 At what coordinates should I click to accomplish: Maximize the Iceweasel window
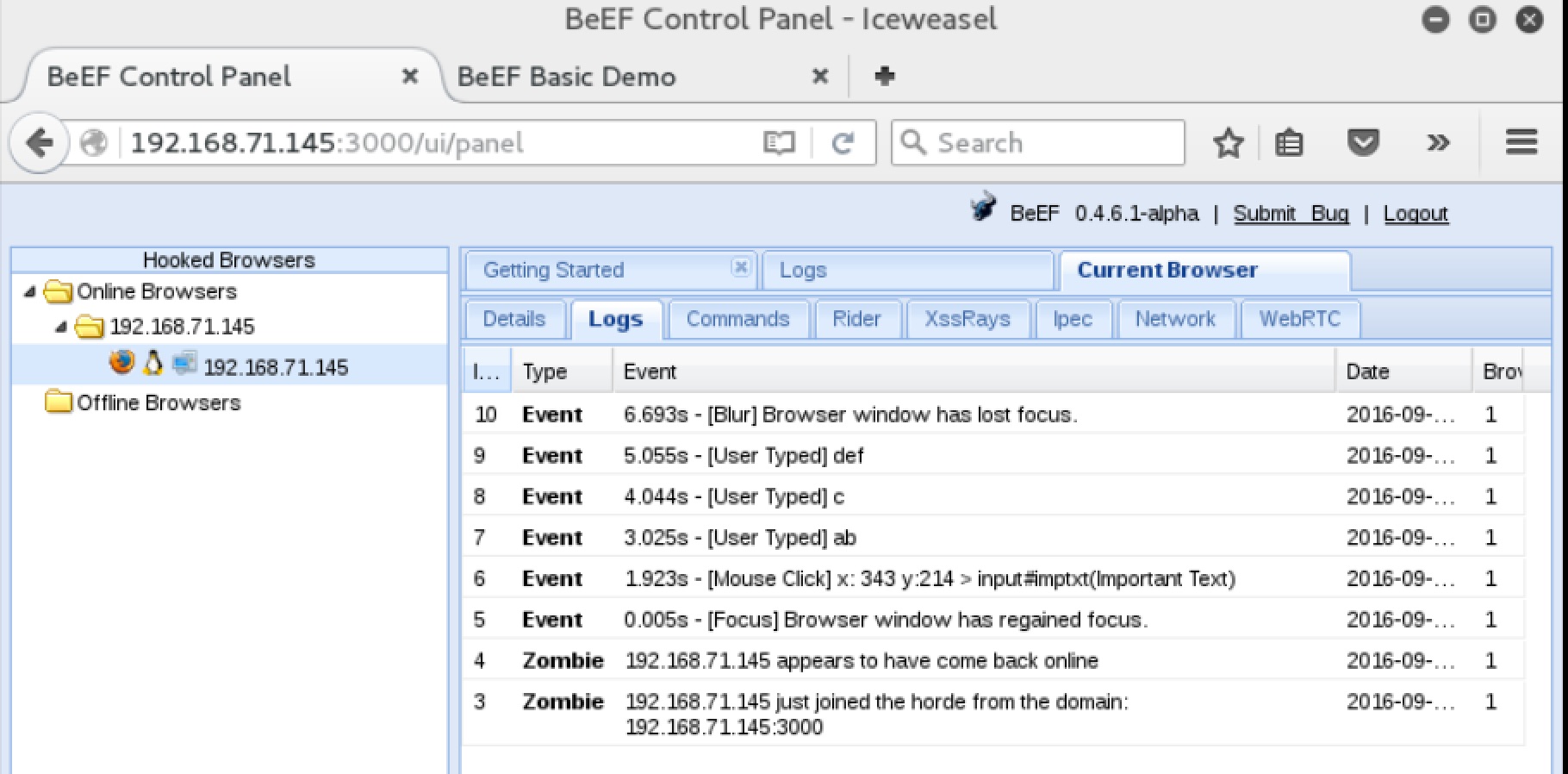1482,20
